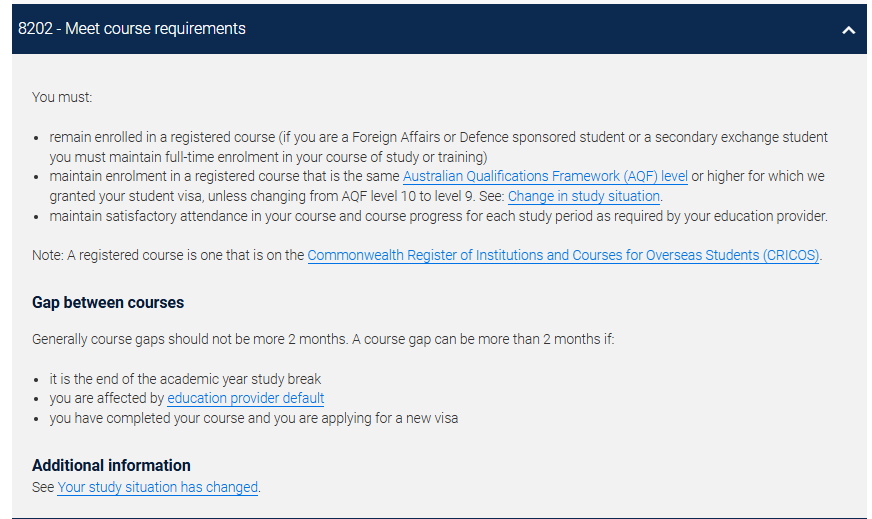
Task: Click the 'Generally course gaps' paragraph
Action: coord(322,339)
